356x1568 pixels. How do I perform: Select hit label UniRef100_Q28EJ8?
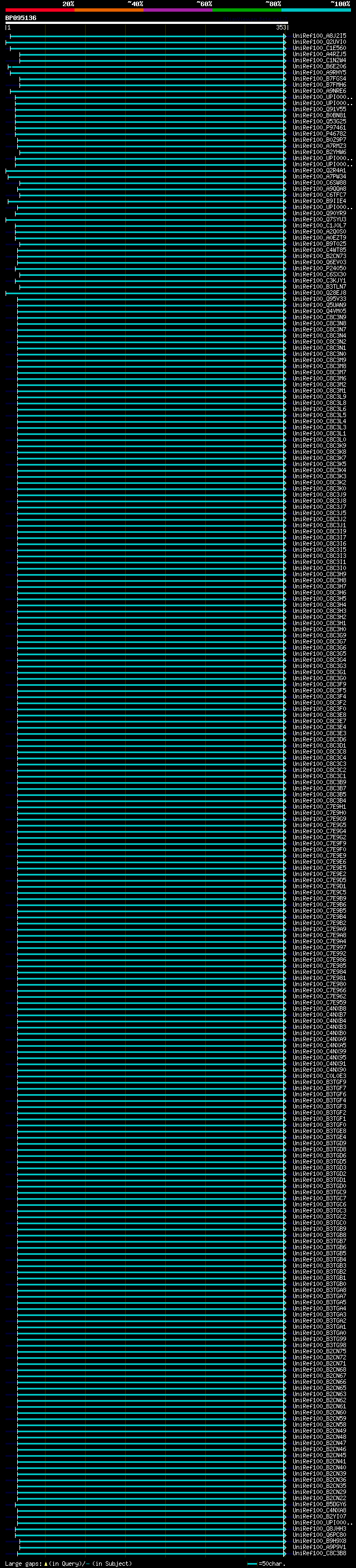click(x=319, y=293)
